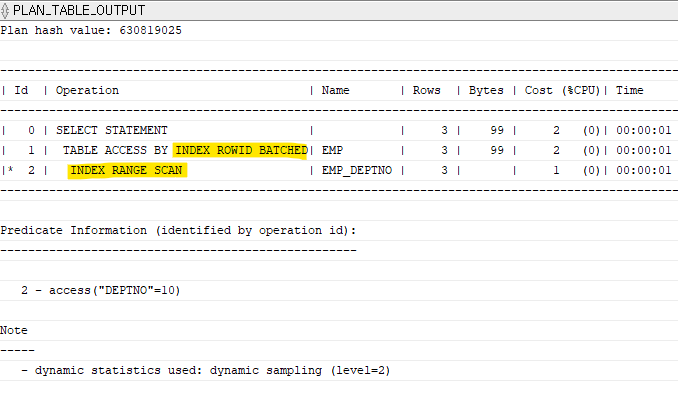
Task: Click the Time column label
Action: click(x=630, y=90)
